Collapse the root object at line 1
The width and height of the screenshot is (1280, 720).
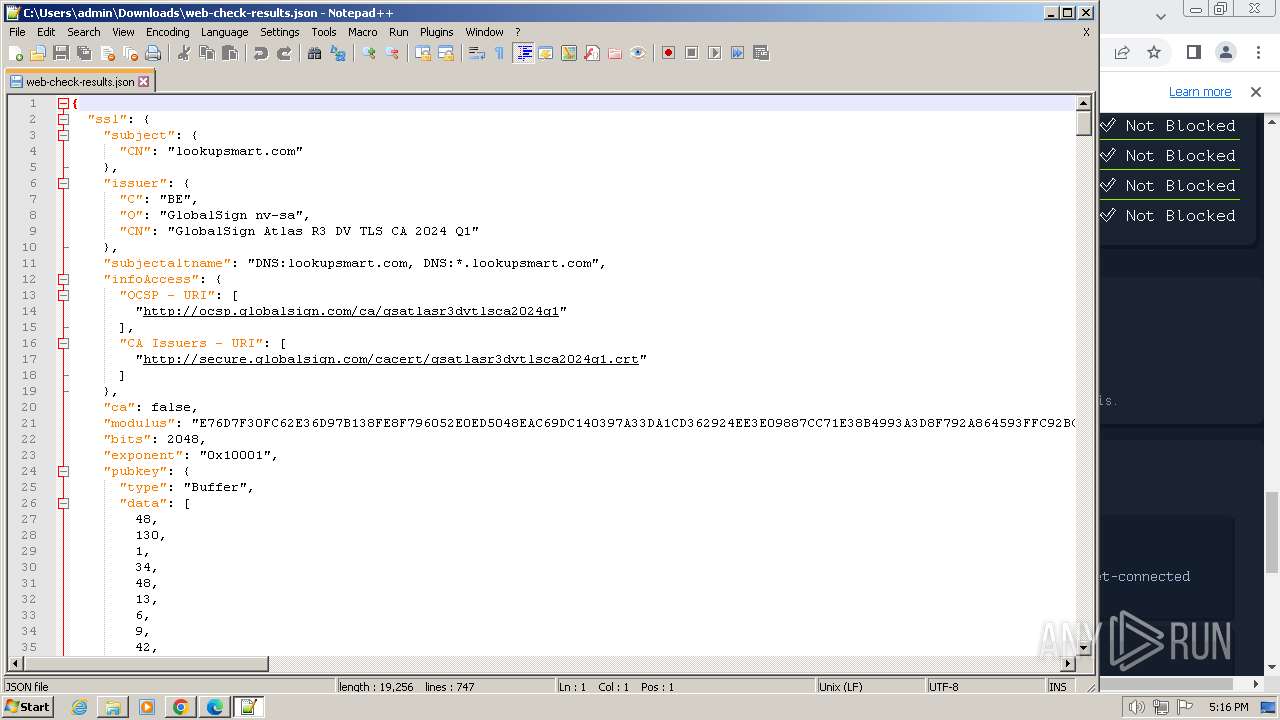click(63, 103)
